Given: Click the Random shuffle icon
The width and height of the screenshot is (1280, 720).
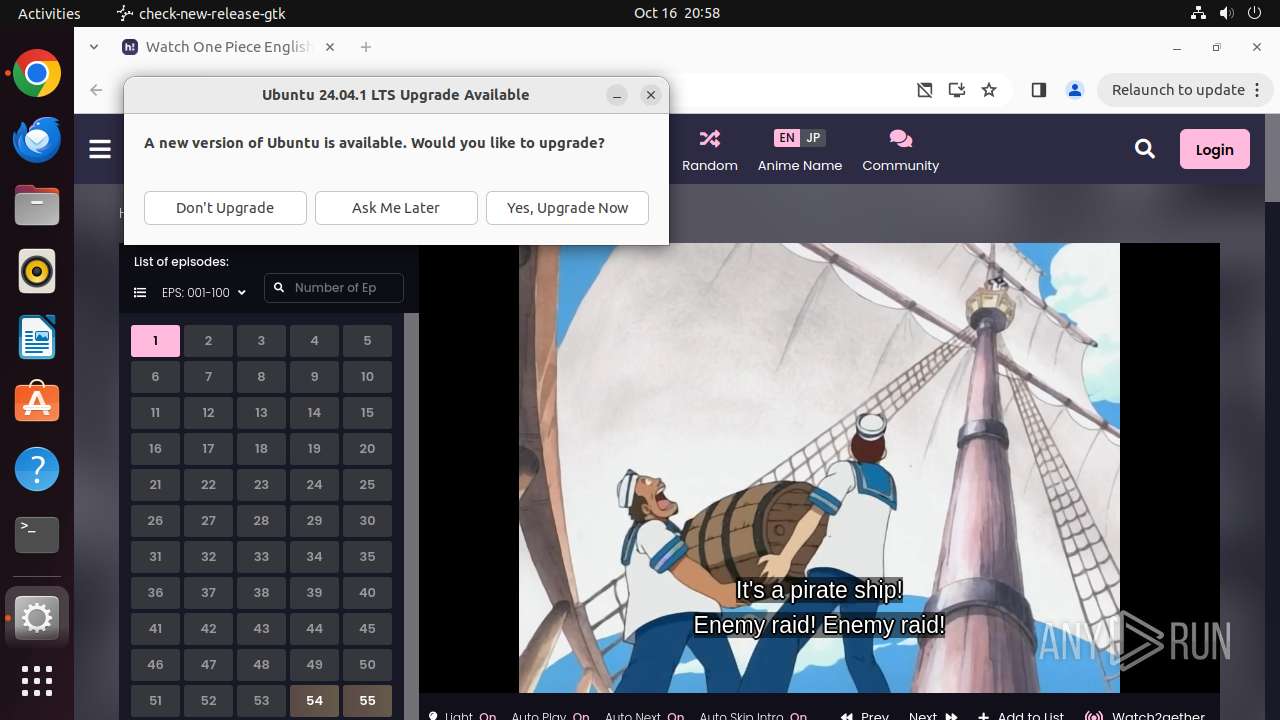Looking at the screenshot, I should 710,138.
